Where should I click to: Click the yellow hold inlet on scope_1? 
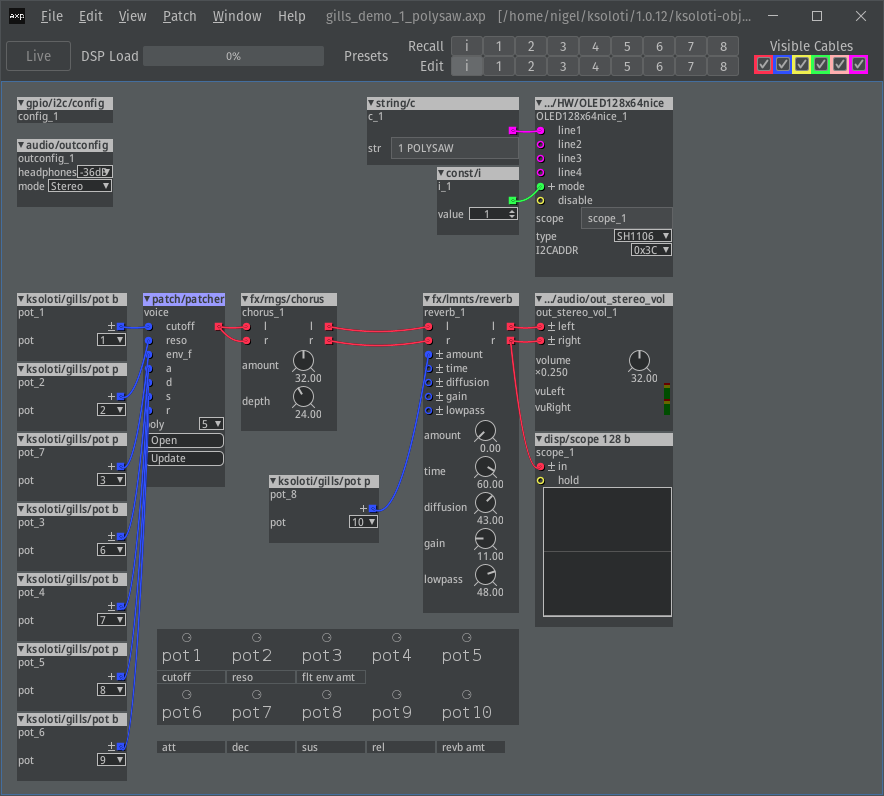click(541, 480)
